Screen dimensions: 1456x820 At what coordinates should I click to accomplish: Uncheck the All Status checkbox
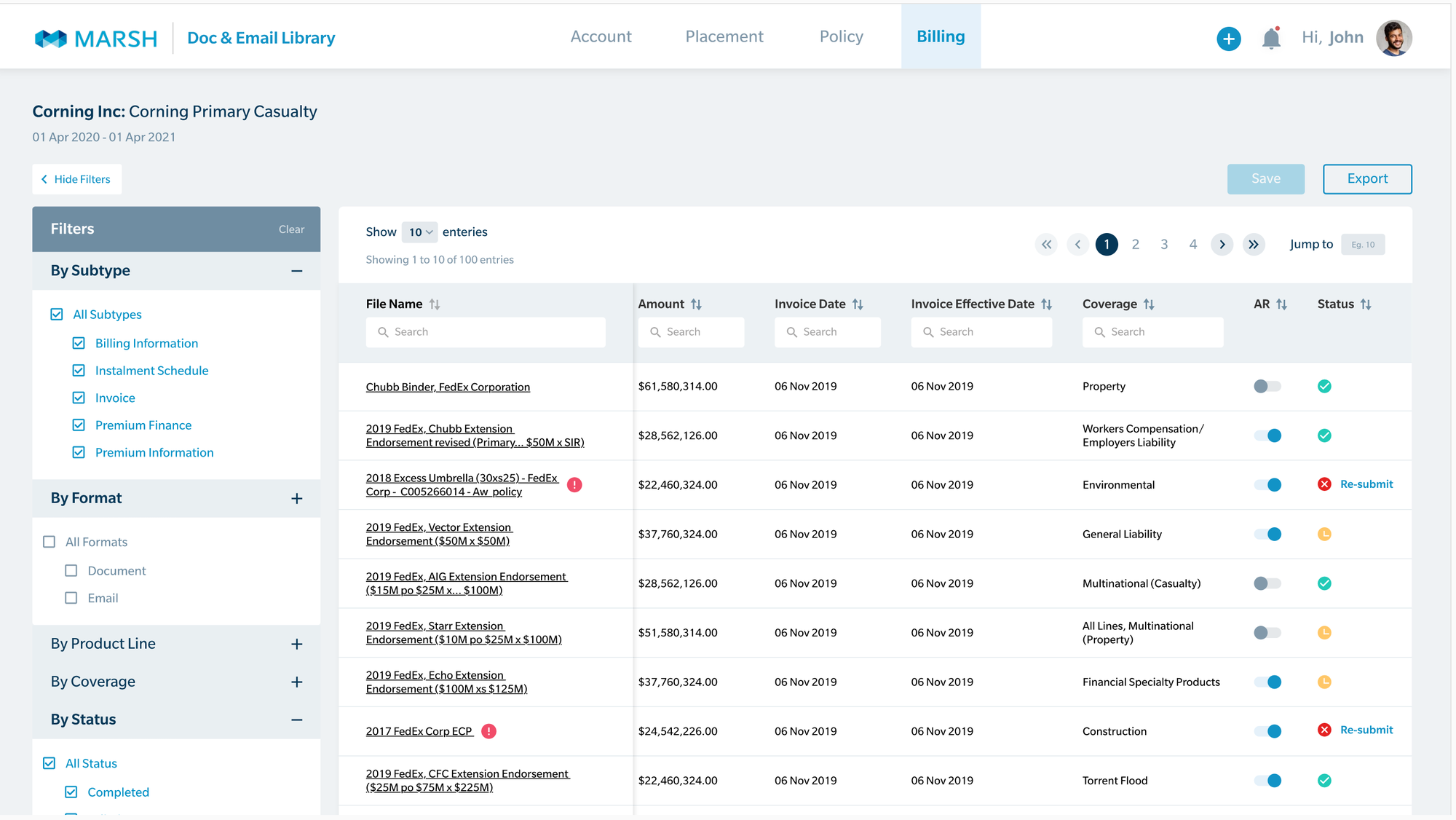[50, 763]
